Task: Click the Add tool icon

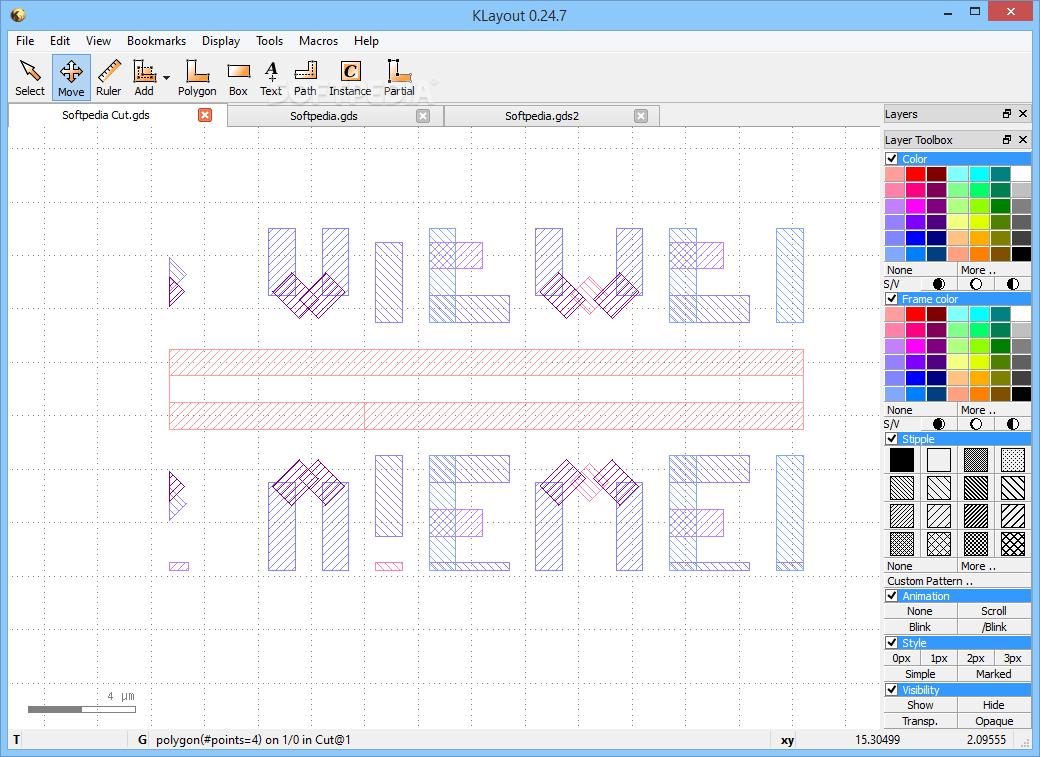Action: pos(144,78)
